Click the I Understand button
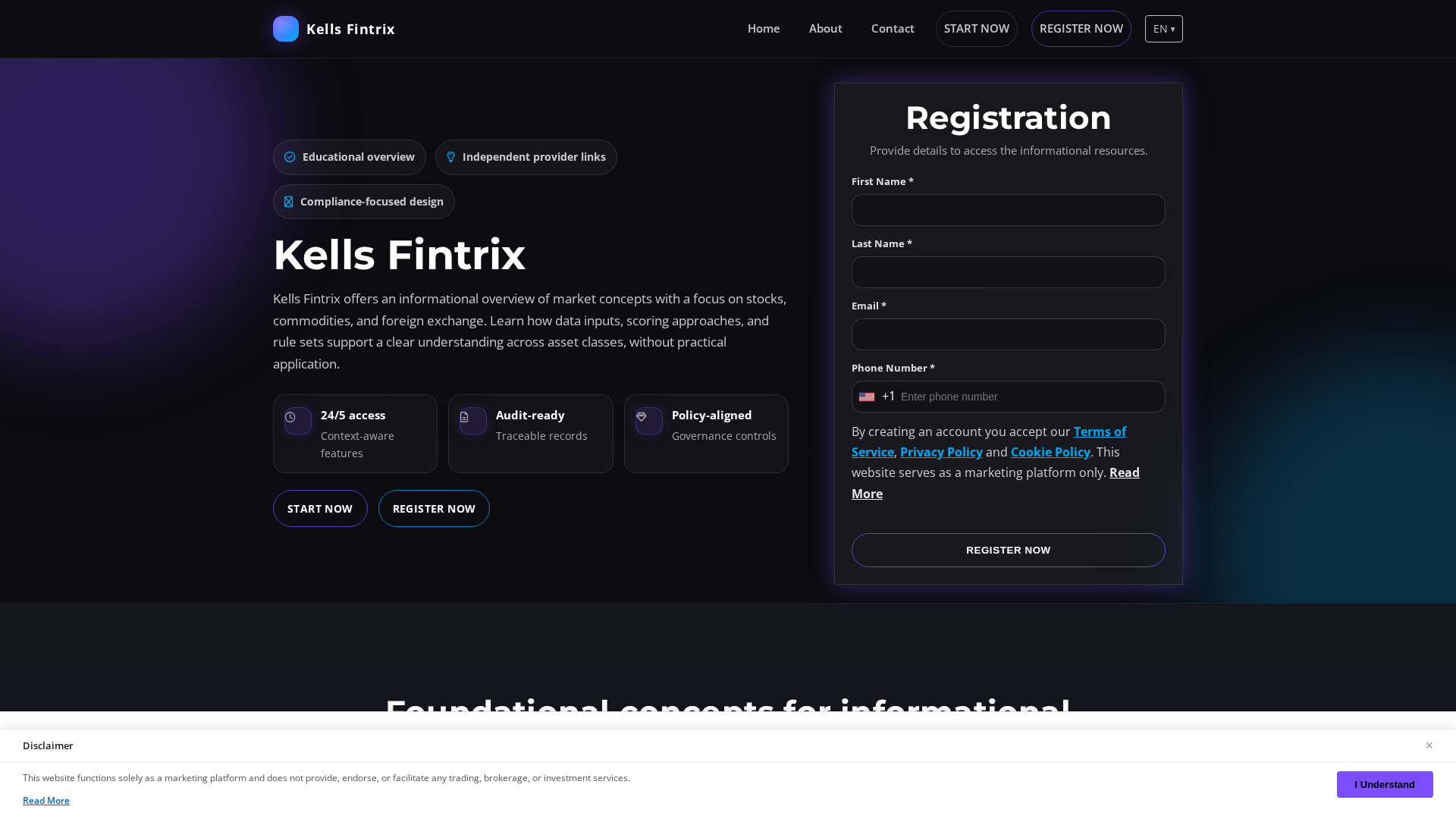Image resolution: width=1456 pixels, height=819 pixels. point(1385,784)
